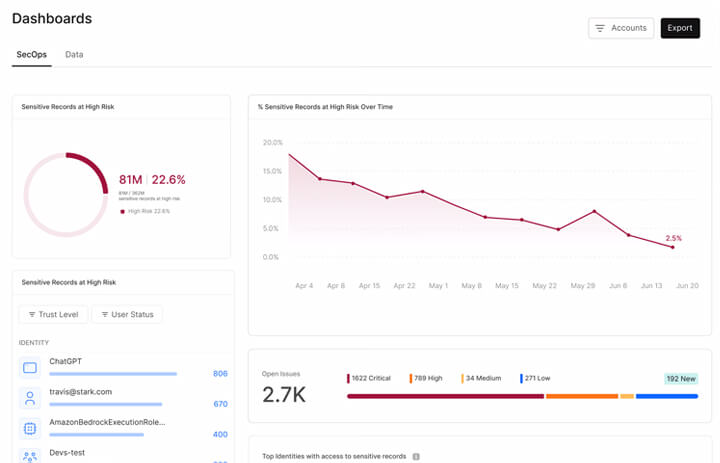This screenshot has width=720, height=463.
Task: Open the Accounts filter dropdown
Action: (x=621, y=28)
